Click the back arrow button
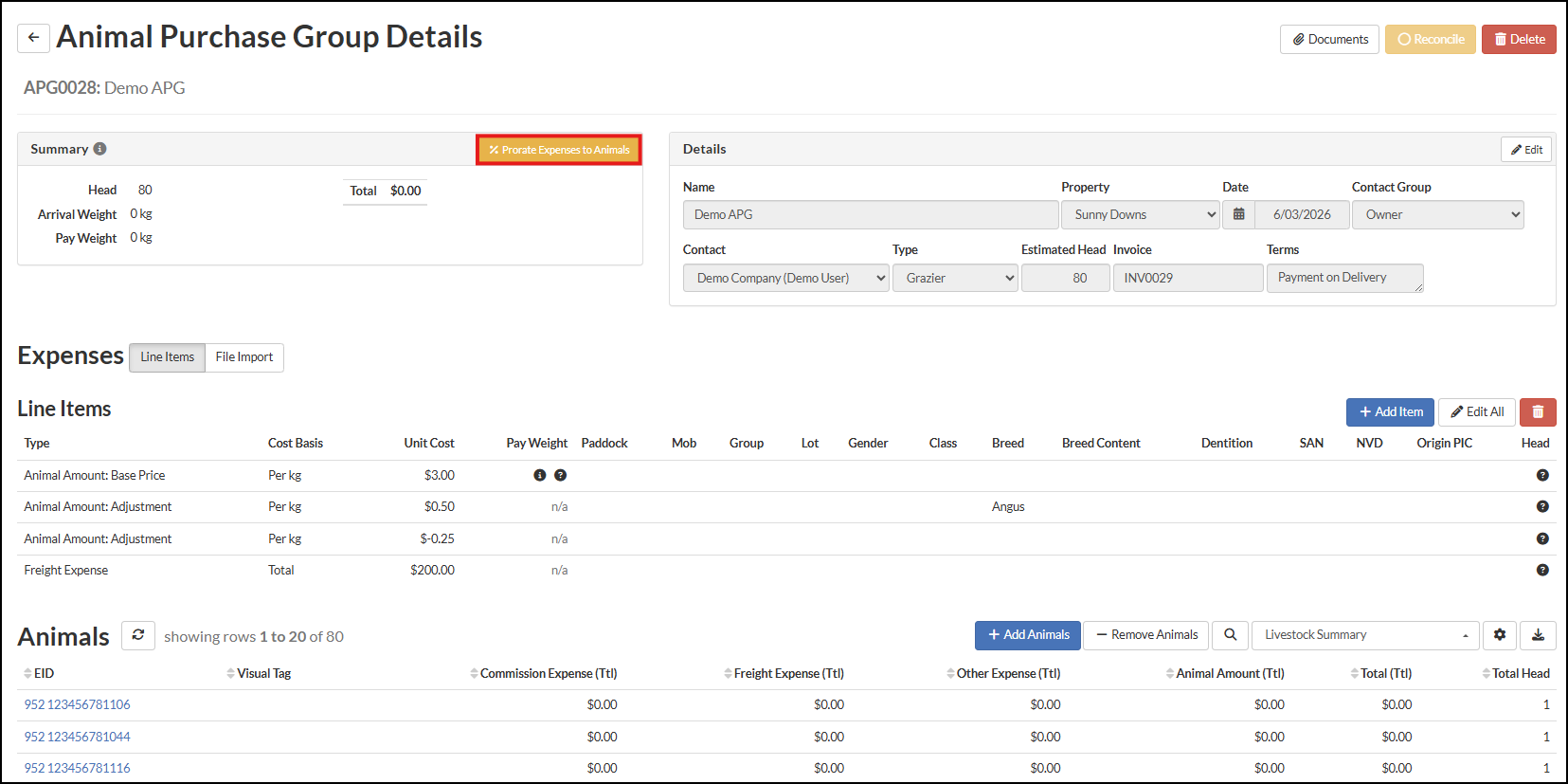The height and width of the screenshot is (784, 1568). coord(33,38)
